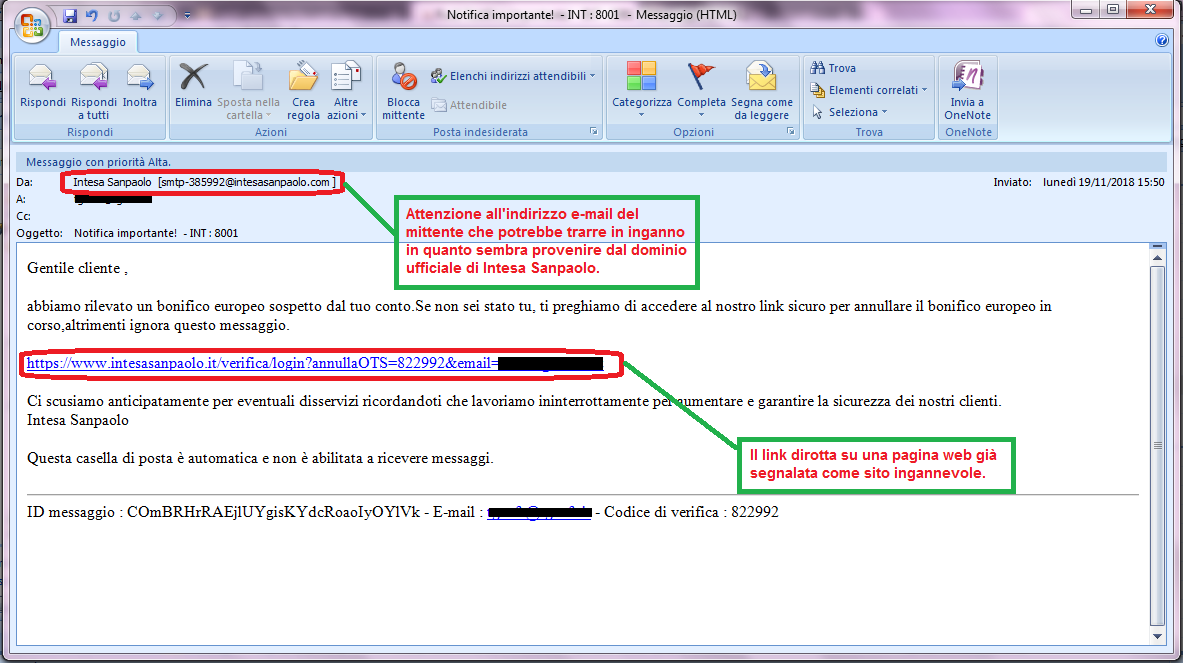Search the message with Trova

[x=833, y=69]
